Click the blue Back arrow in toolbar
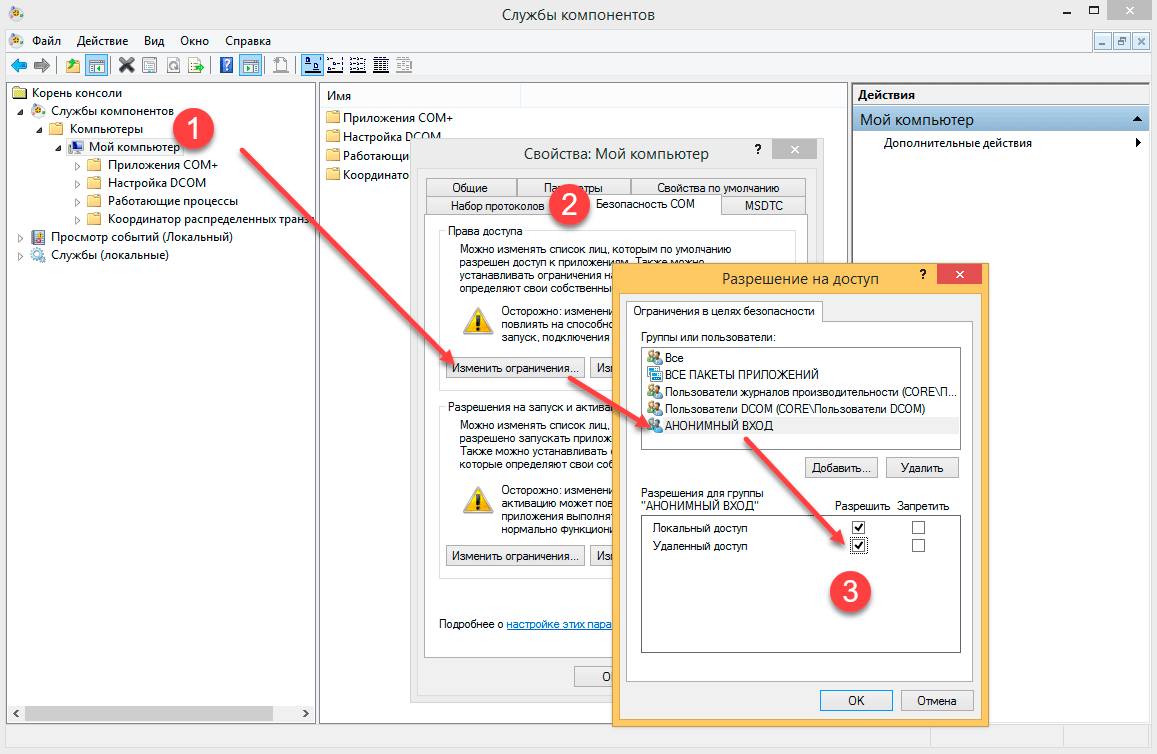The image size is (1157, 754). pyautogui.click(x=18, y=66)
